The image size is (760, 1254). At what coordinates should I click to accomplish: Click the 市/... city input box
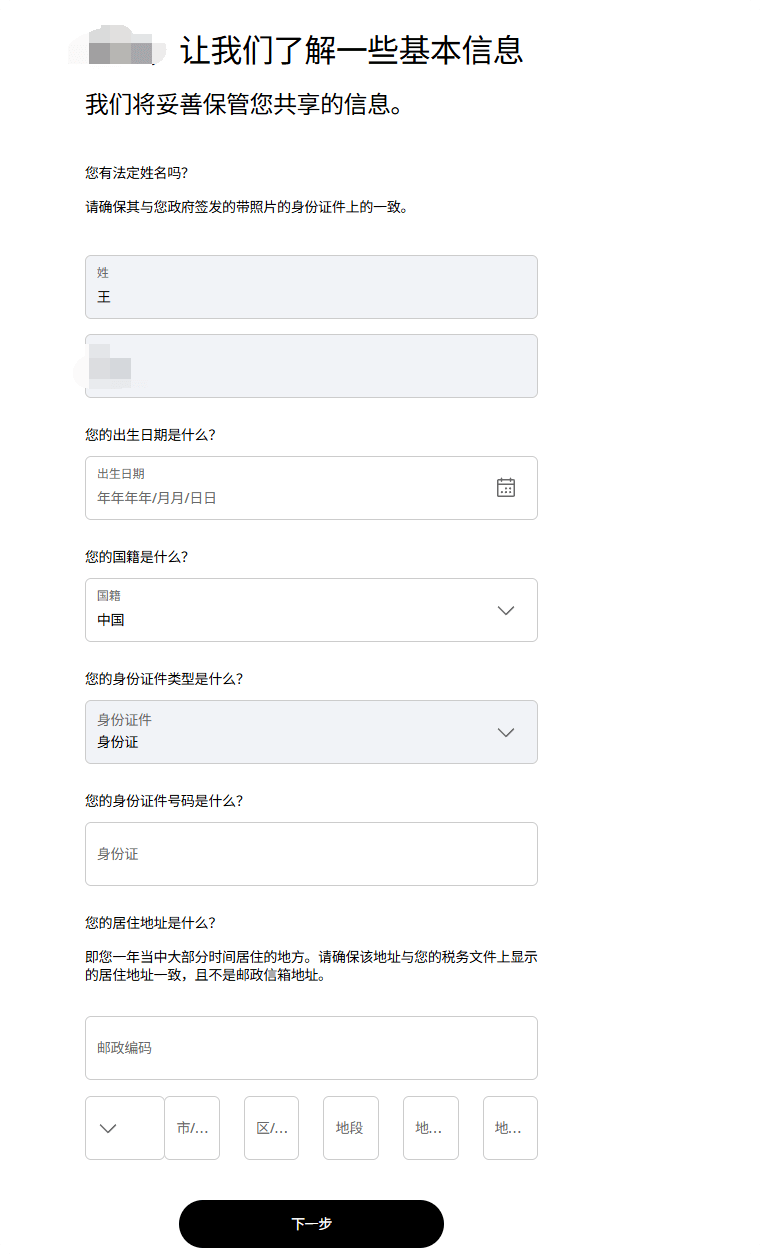click(x=192, y=1128)
